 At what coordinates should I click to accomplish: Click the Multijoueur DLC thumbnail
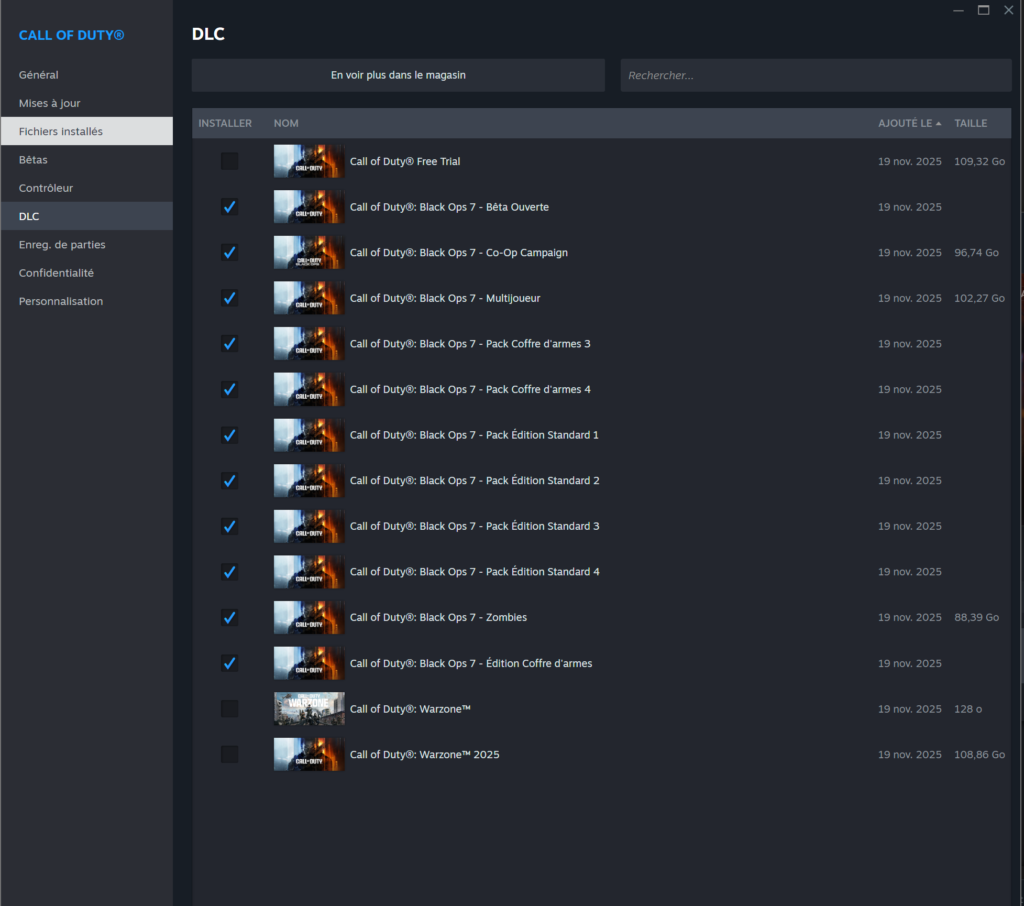pos(309,298)
